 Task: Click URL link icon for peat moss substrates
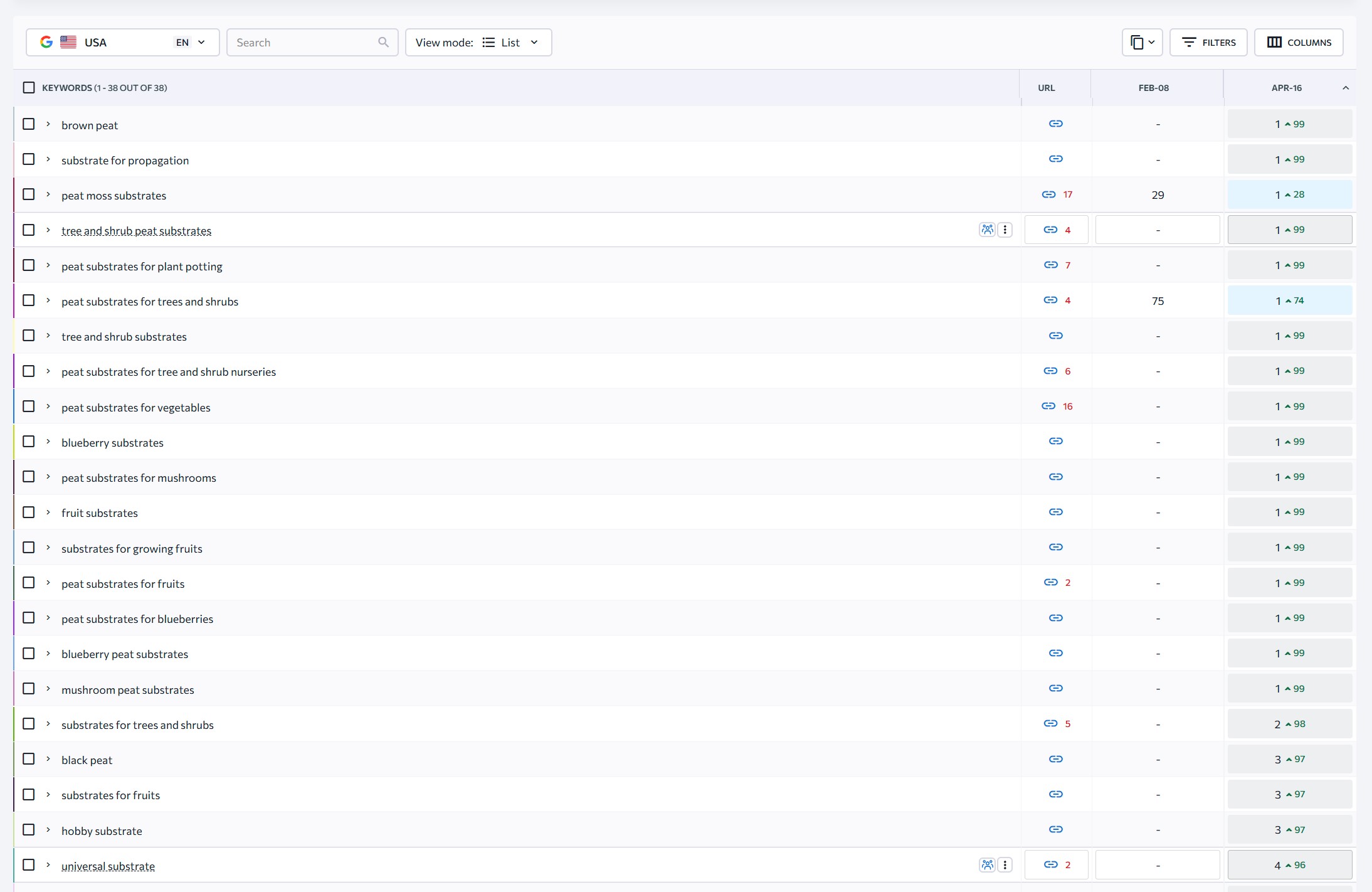pyautogui.click(x=1048, y=194)
